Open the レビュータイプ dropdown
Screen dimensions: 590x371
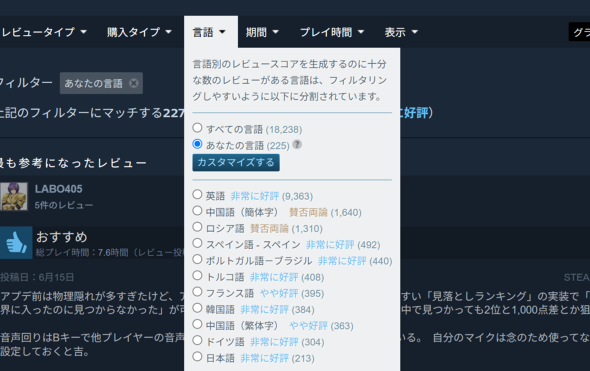44,32
